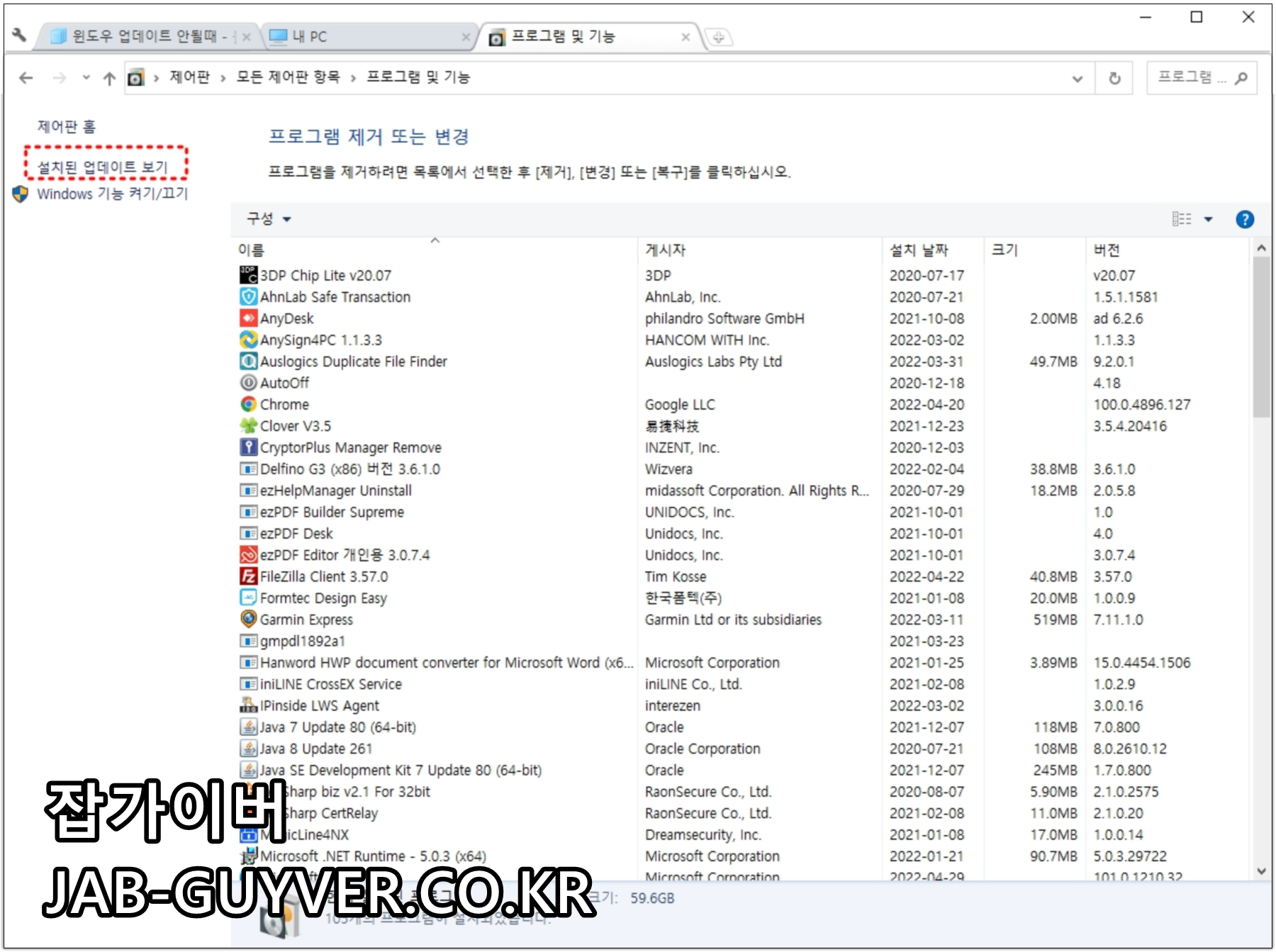Click the AutoOff program icon
The height and width of the screenshot is (952, 1276).
tap(248, 383)
